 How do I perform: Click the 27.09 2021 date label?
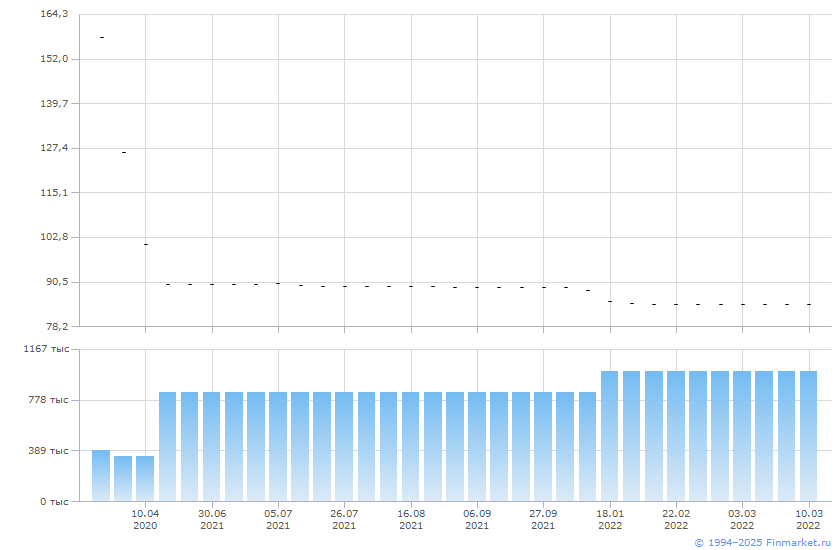tap(543, 519)
